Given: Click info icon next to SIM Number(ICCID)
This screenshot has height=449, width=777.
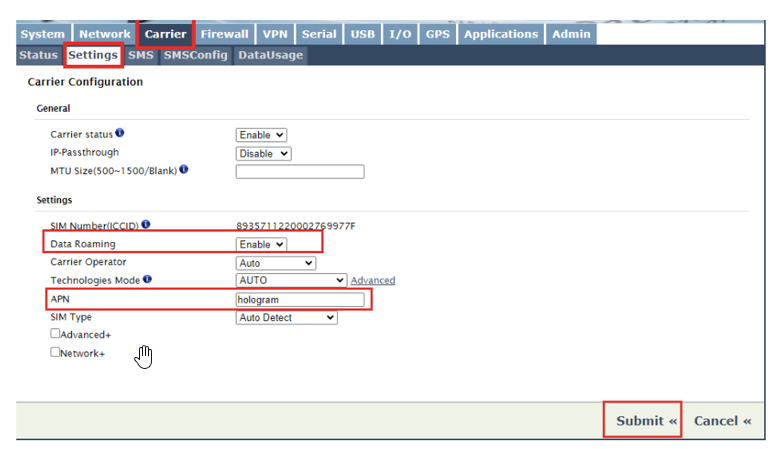Looking at the screenshot, I should click(x=146, y=225).
